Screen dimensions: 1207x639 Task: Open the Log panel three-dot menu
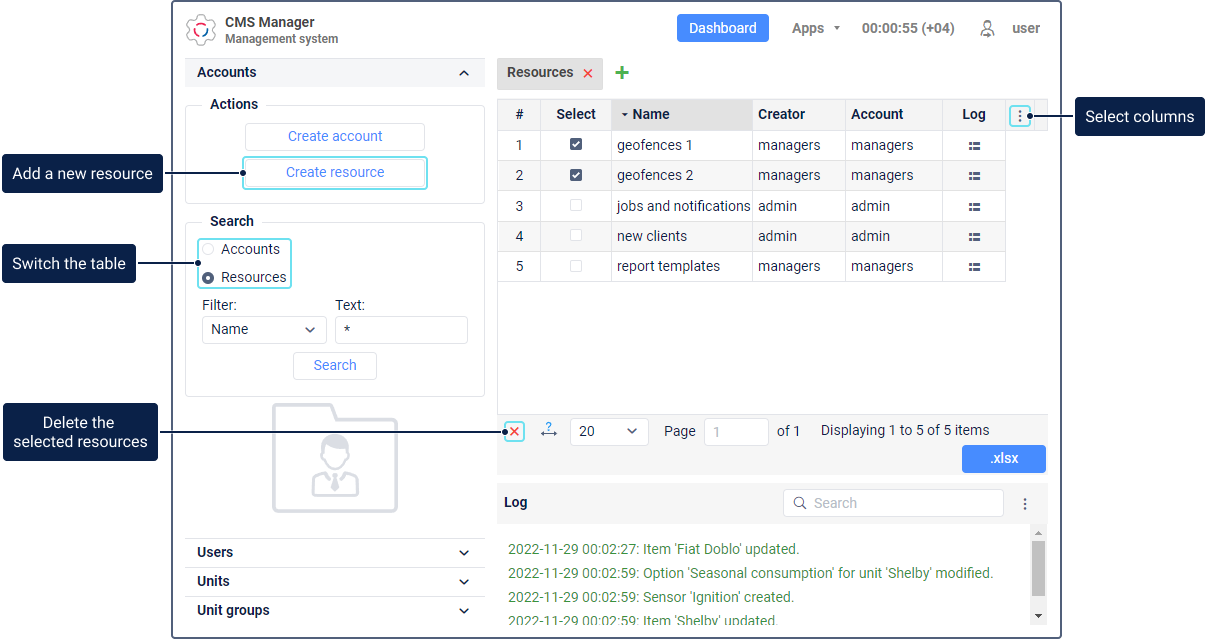1025,504
